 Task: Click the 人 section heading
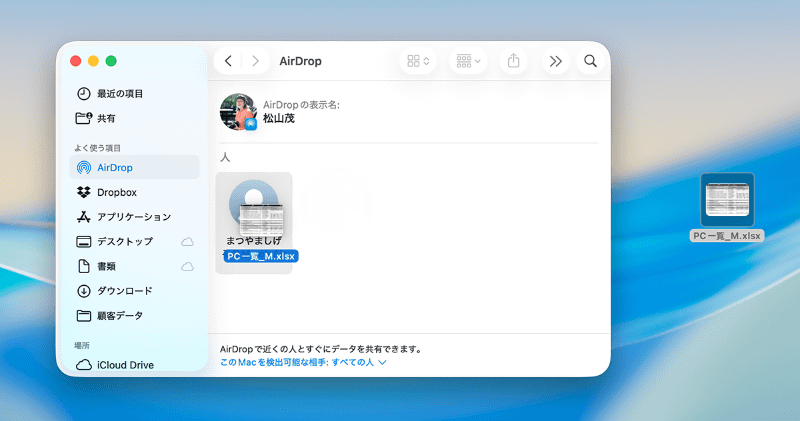(225, 157)
